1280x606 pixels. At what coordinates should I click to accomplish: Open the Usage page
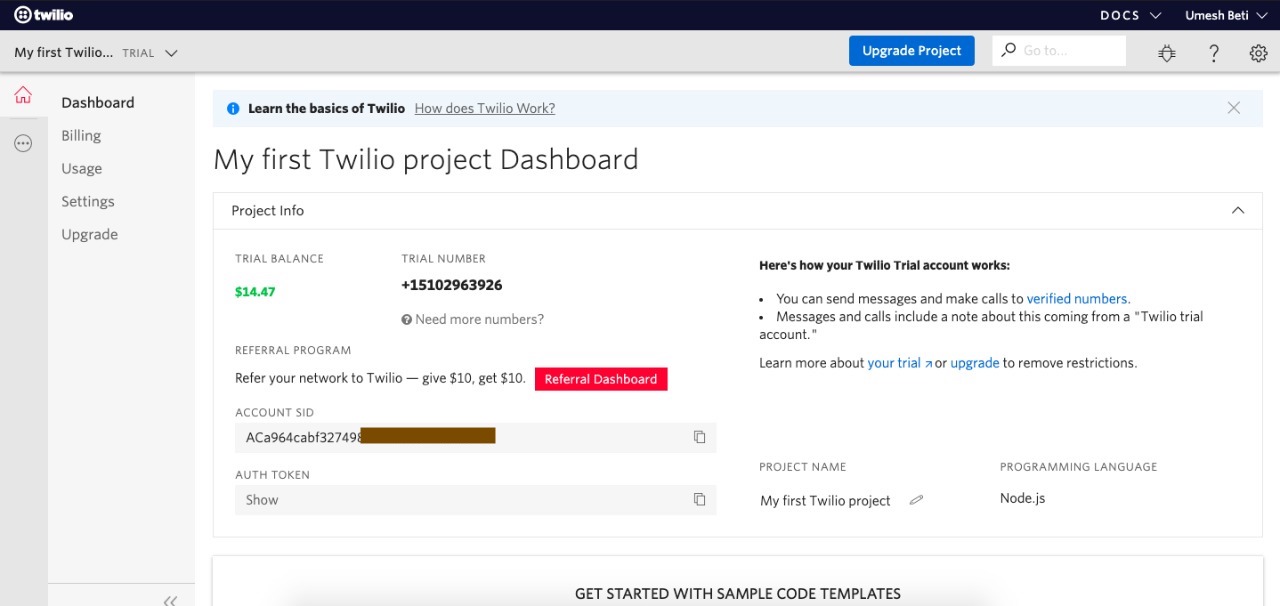coord(81,168)
